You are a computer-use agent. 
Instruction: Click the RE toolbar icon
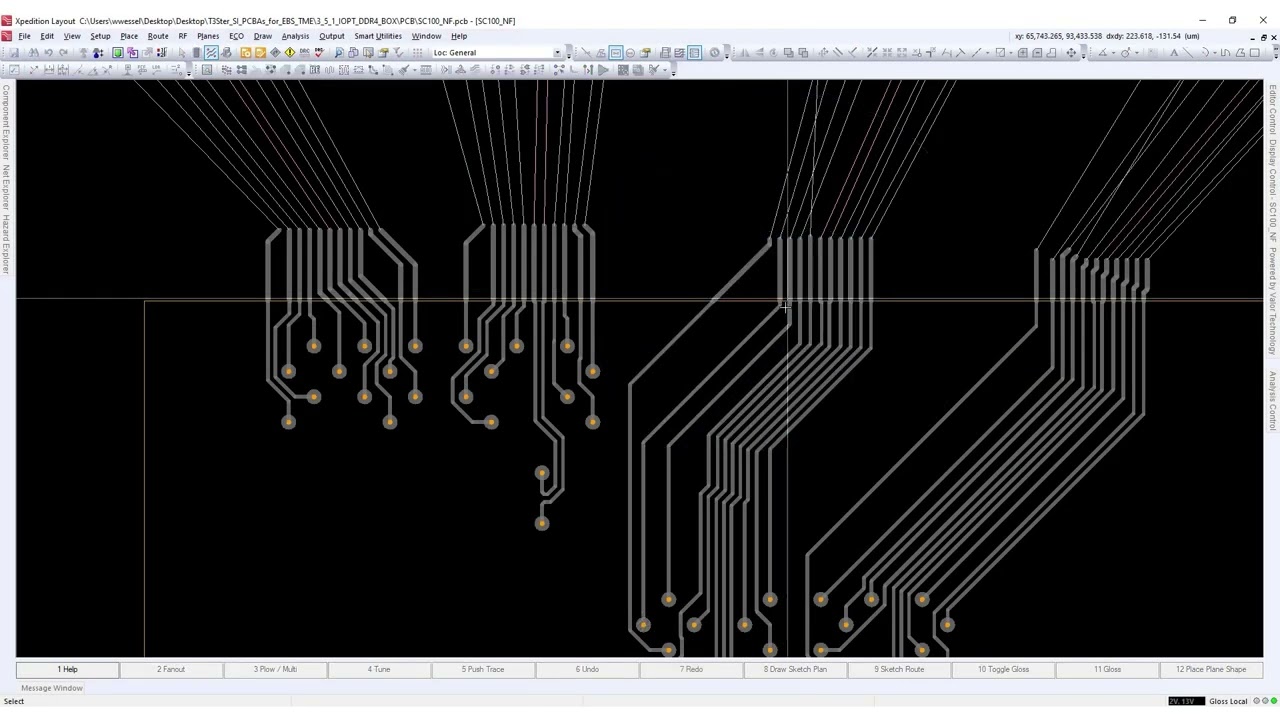point(315,70)
